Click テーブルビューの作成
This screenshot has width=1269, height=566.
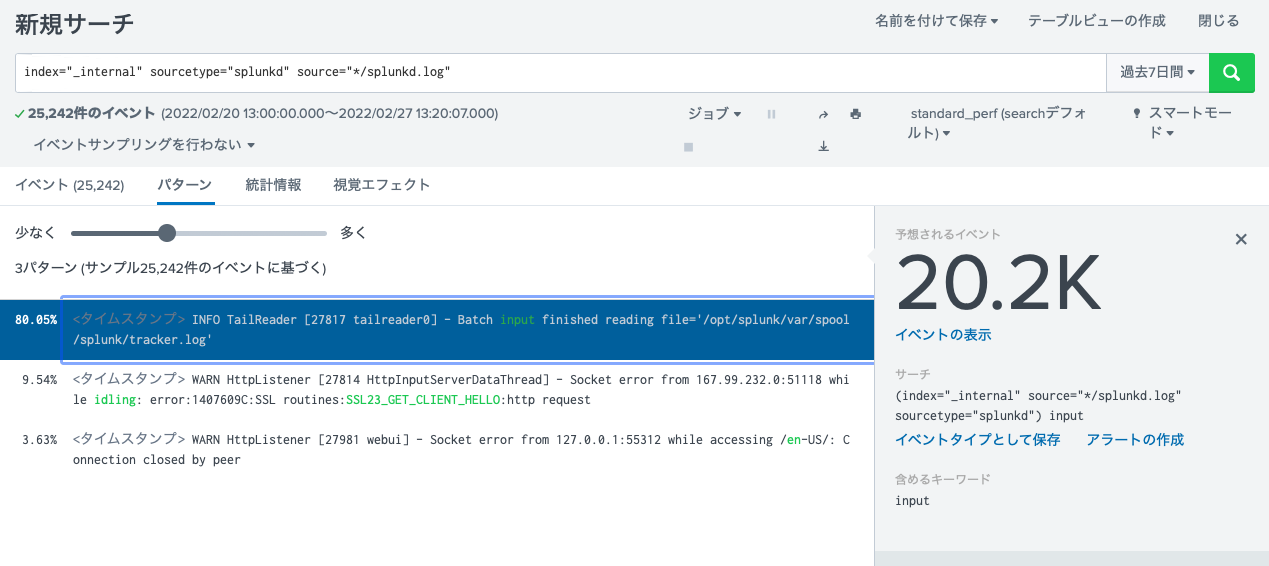1097,21
